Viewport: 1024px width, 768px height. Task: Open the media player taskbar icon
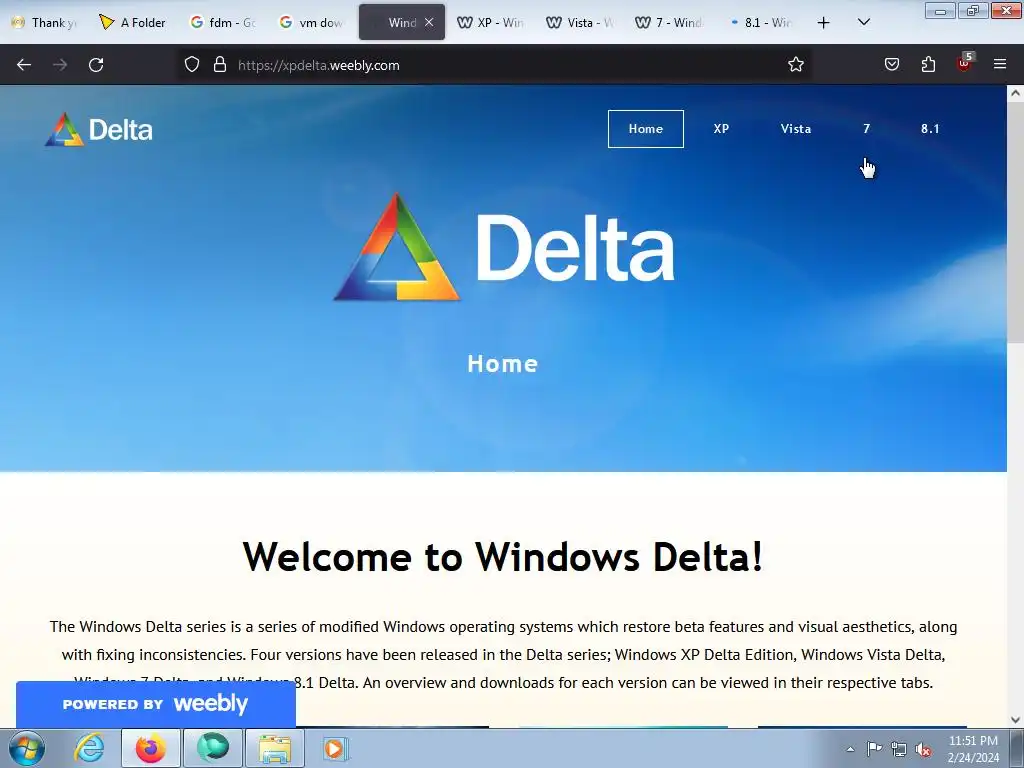pos(336,748)
